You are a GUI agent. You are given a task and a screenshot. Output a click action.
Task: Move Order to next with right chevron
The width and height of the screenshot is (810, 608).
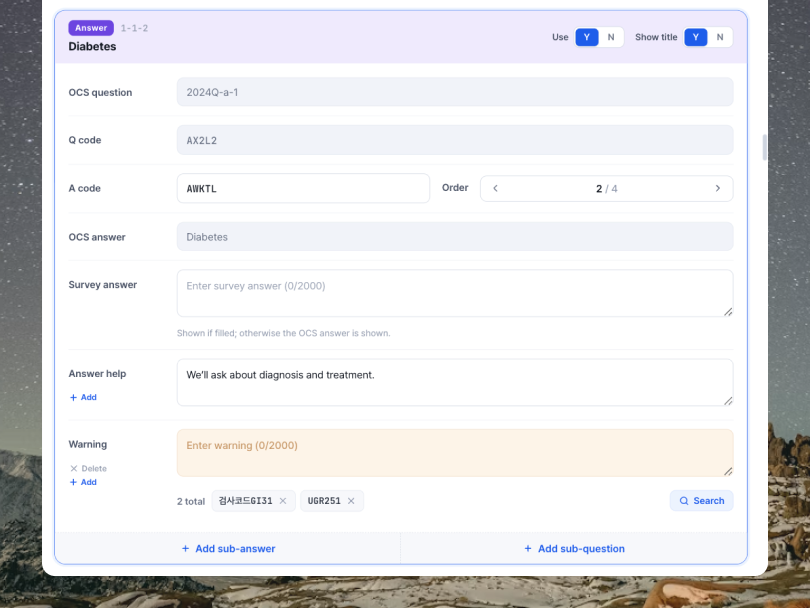click(718, 189)
